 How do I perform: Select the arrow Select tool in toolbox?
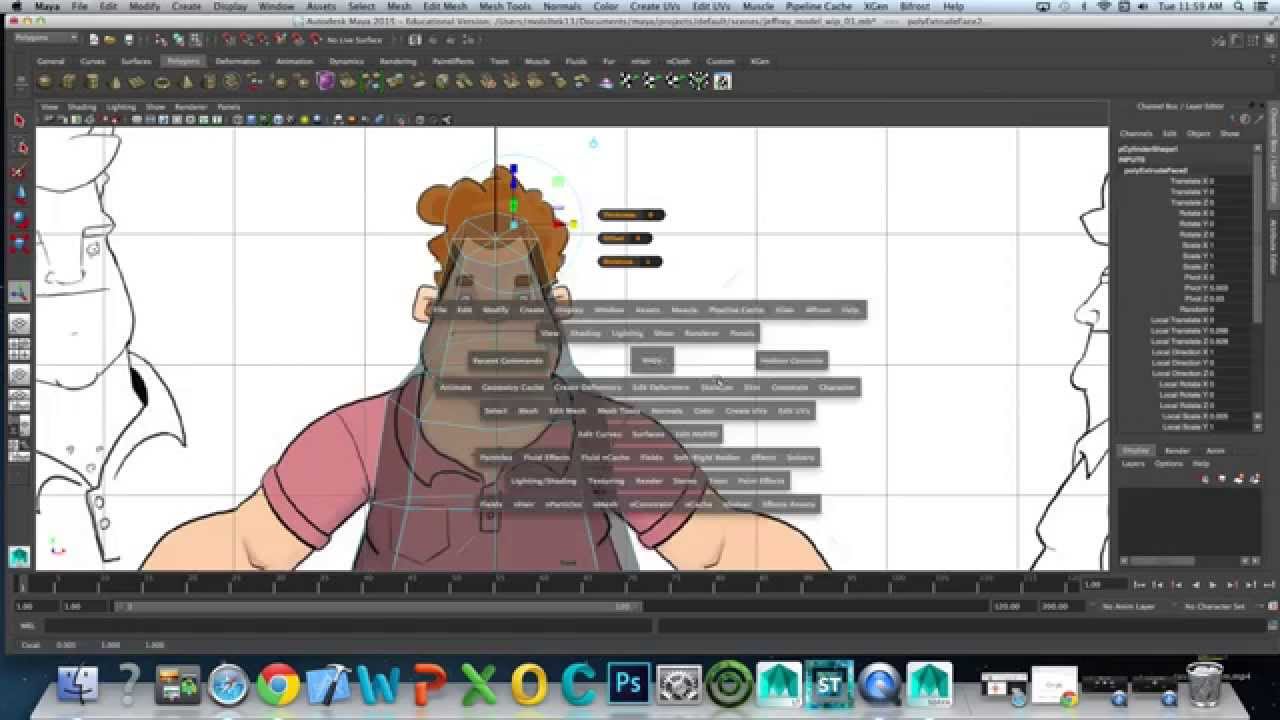[x=19, y=120]
